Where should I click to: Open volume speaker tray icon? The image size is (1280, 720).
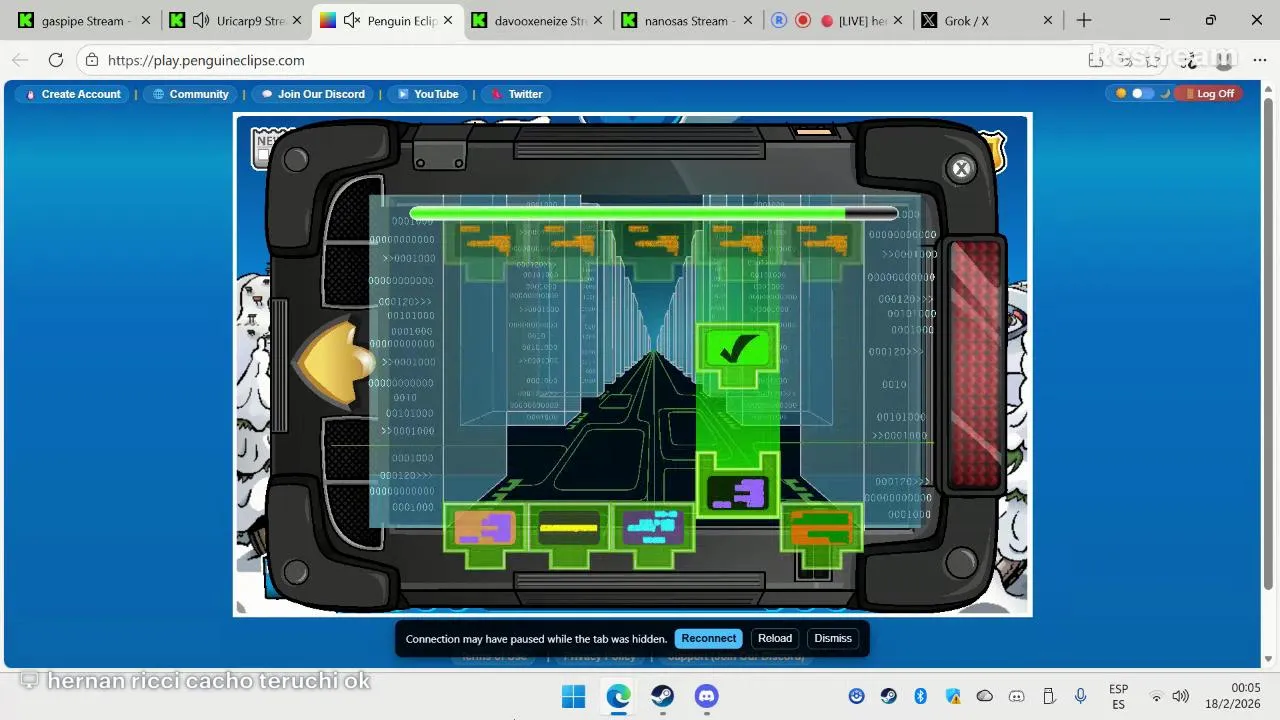click(x=1181, y=696)
